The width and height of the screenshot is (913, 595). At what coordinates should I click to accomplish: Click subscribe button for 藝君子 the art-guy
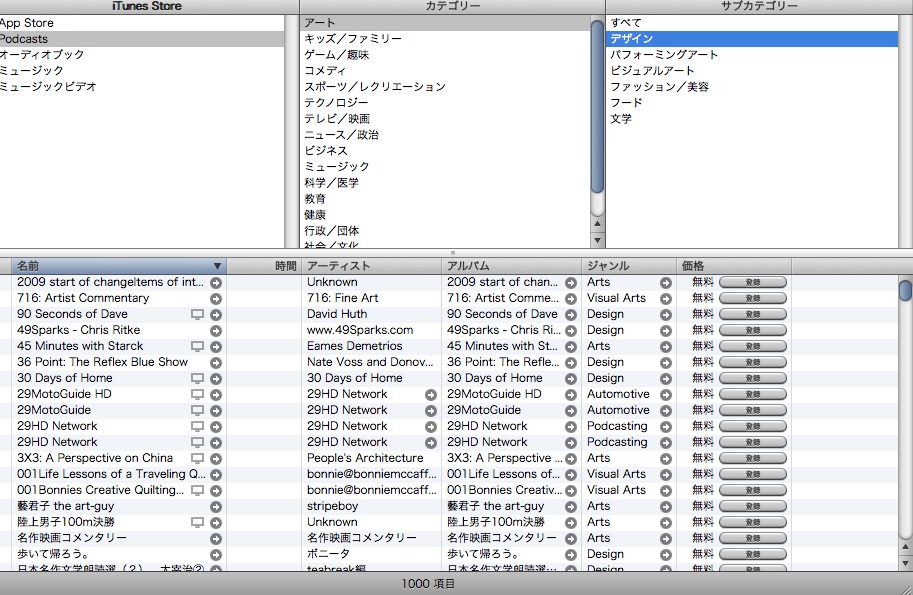pyautogui.click(x=753, y=507)
